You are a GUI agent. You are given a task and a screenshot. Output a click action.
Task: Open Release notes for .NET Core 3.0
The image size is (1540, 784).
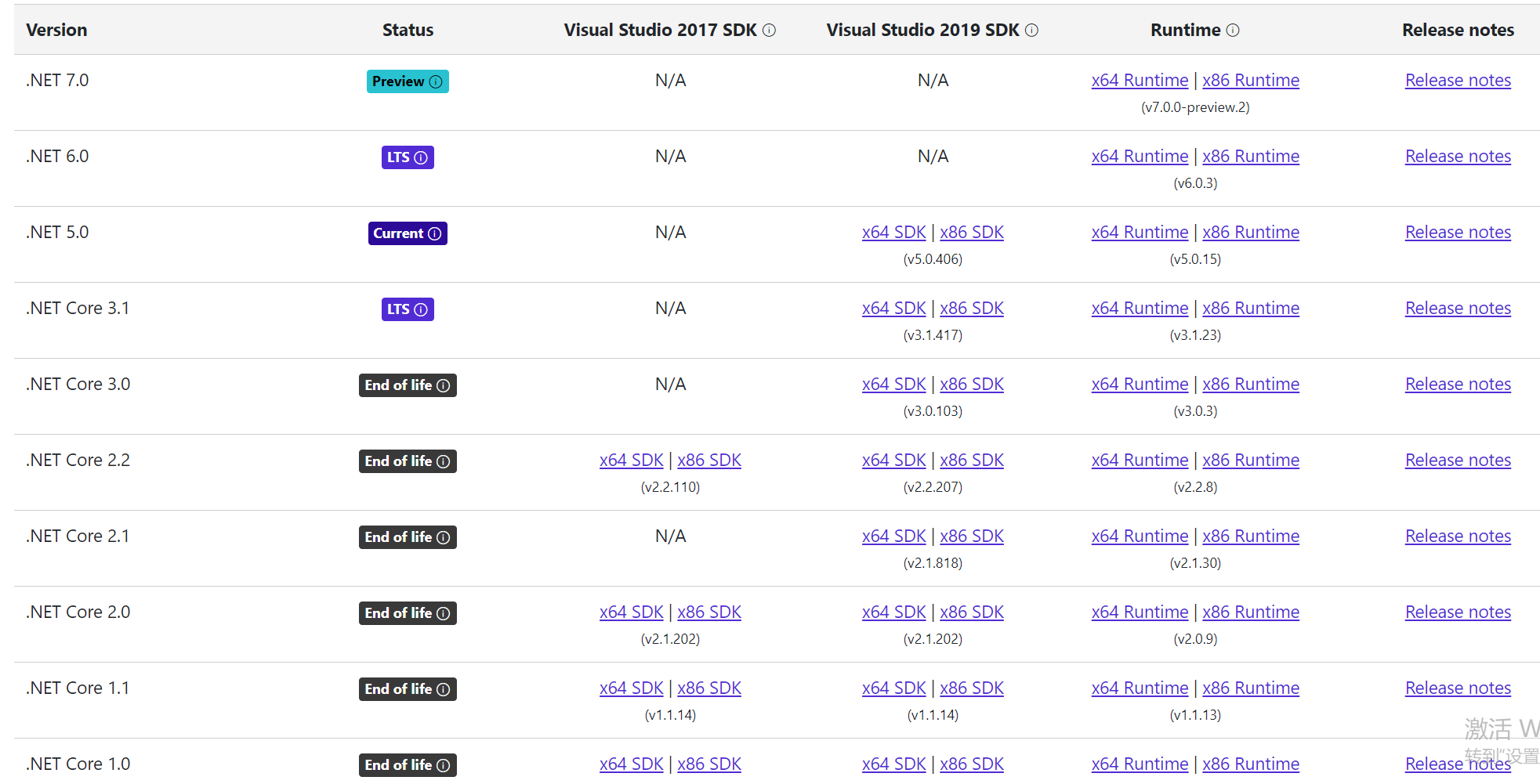(x=1458, y=384)
